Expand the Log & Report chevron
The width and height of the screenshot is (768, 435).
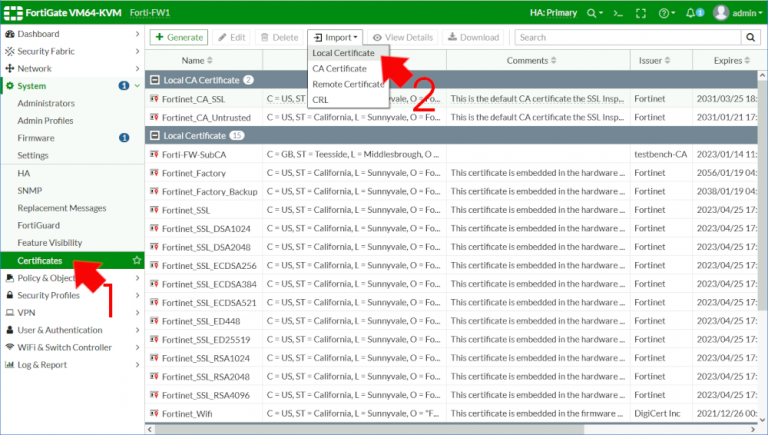137,364
